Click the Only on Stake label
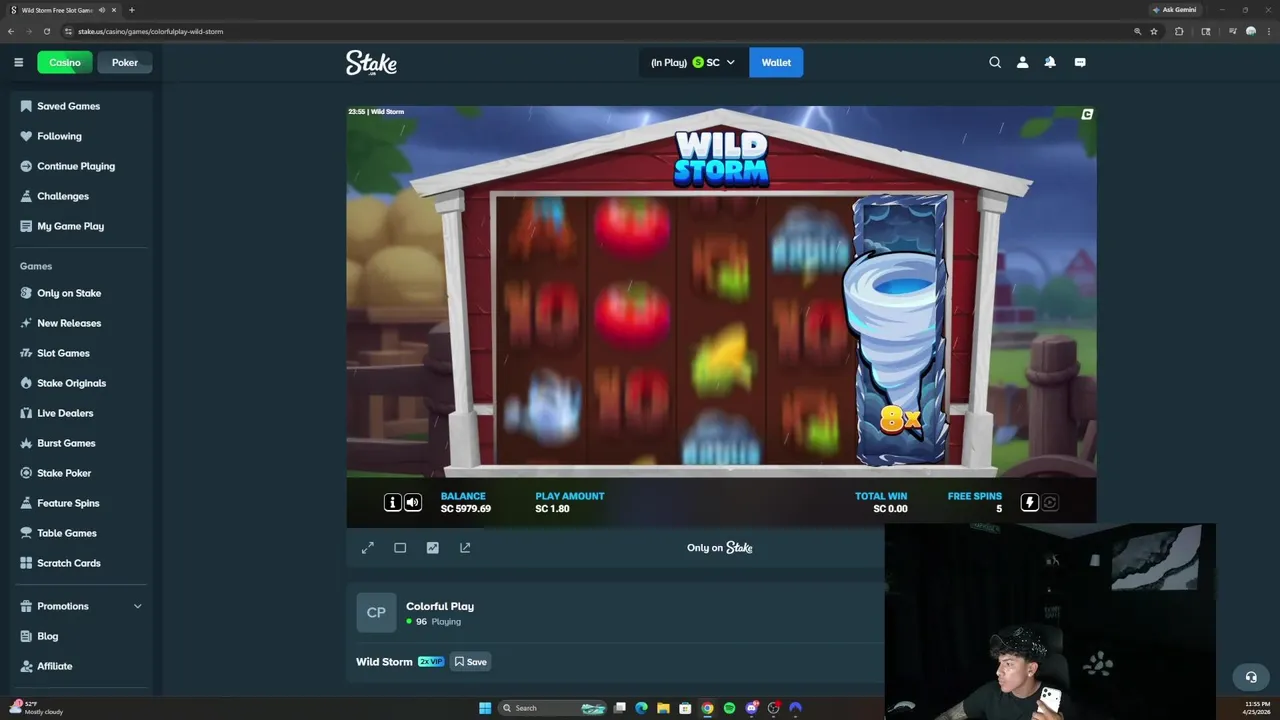This screenshot has height=720, width=1280. click(719, 548)
